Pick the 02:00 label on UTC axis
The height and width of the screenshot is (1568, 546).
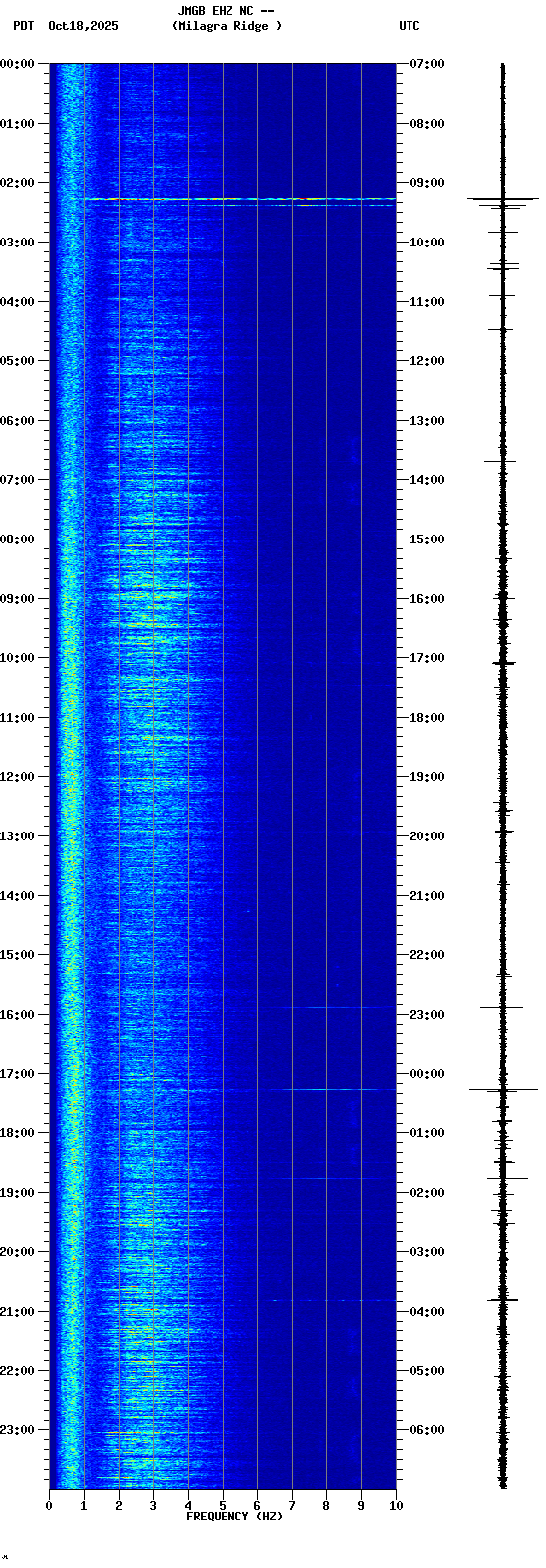point(427,1193)
